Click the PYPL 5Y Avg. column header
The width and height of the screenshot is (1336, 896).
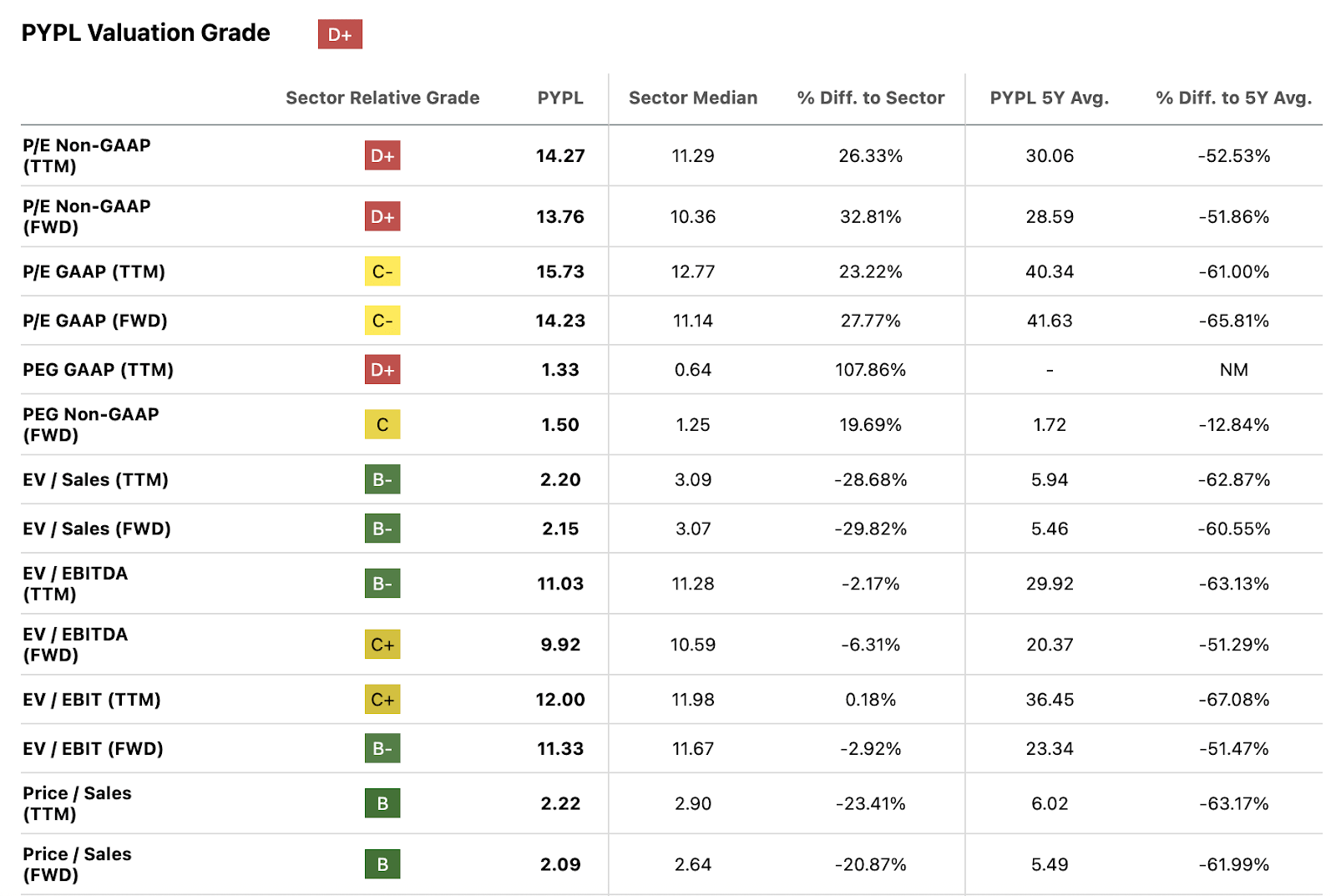[x=1049, y=98]
